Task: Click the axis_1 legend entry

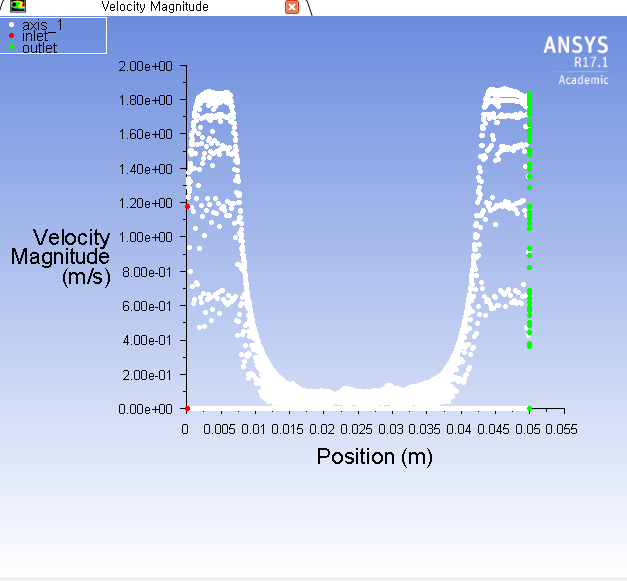Action: point(42,25)
